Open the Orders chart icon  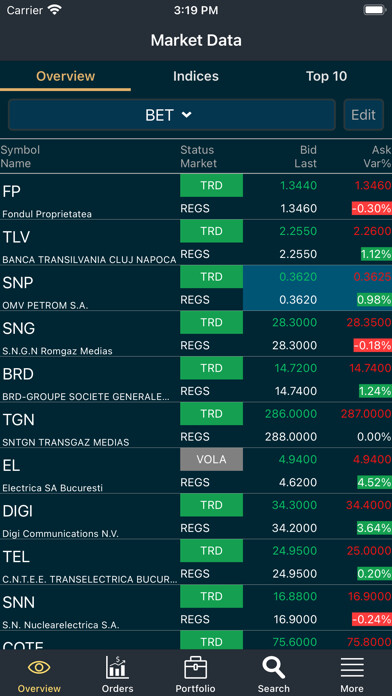pyautogui.click(x=117, y=667)
